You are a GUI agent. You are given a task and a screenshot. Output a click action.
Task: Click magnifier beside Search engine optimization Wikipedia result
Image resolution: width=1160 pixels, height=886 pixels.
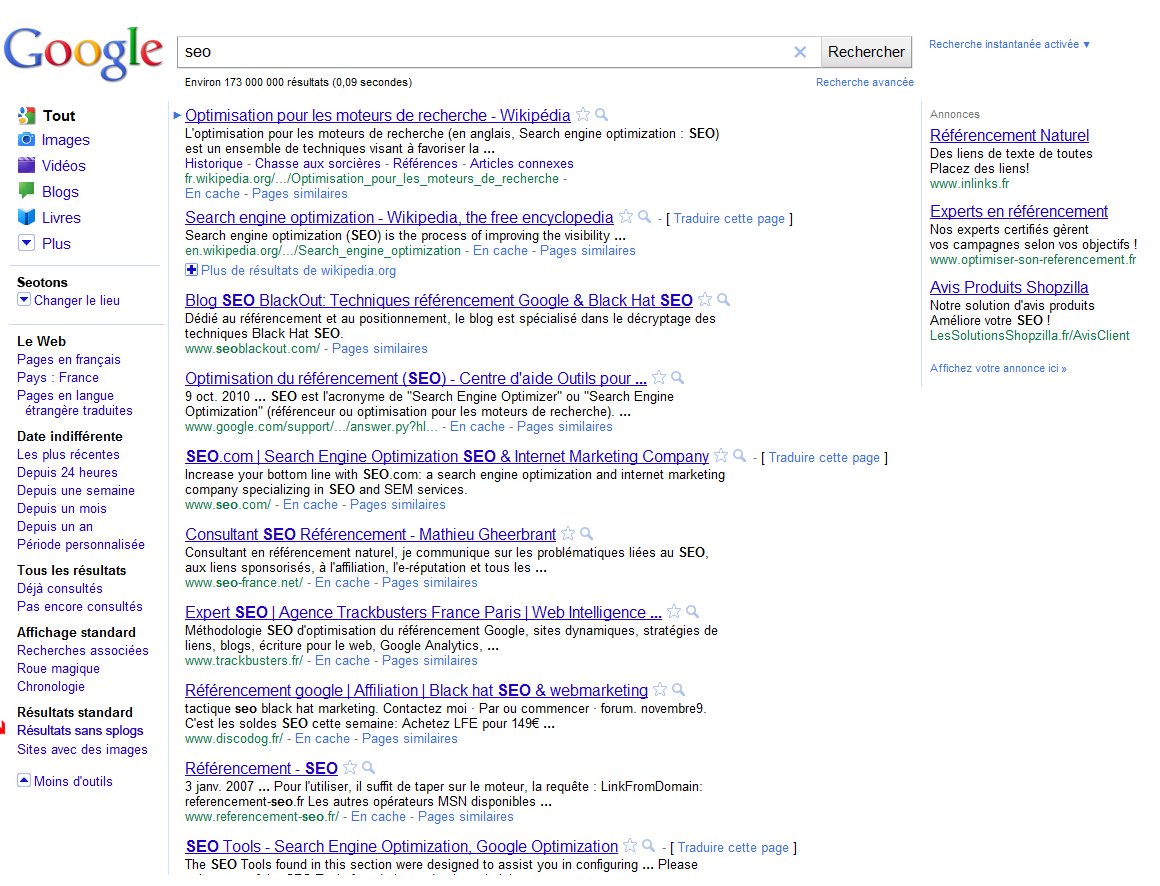coord(645,217)
